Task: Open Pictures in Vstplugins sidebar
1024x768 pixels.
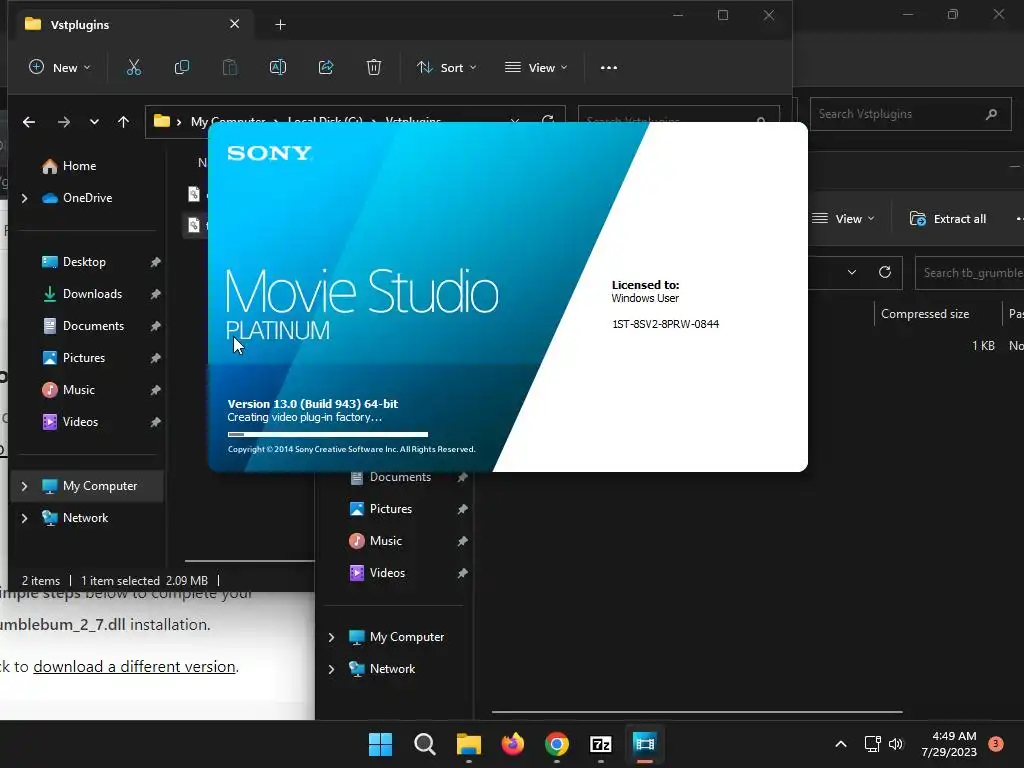Action: point(73,358)
